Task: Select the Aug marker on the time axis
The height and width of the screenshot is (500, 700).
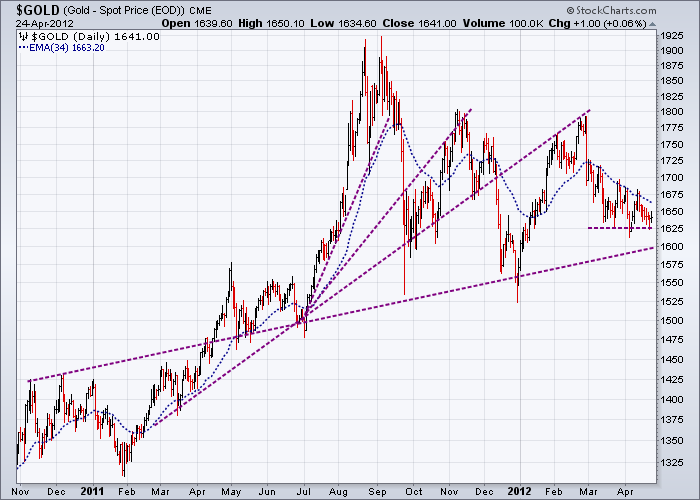Action: [343, 491]
